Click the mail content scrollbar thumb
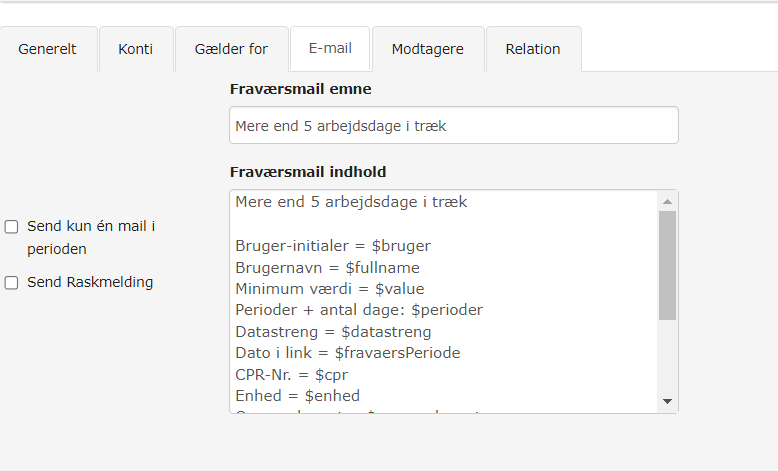 [x=667, y=265]
